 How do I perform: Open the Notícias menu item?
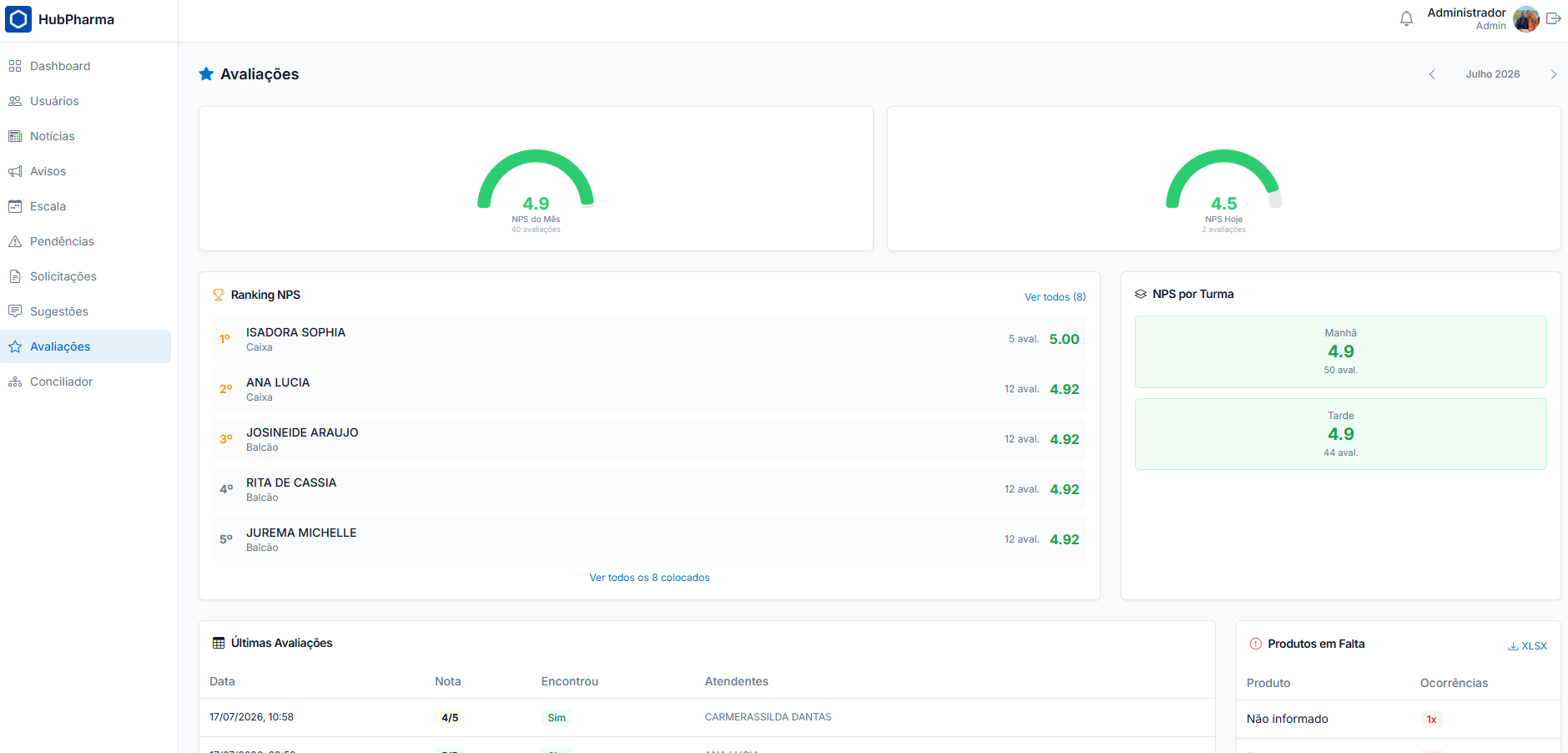pos(87,136)
